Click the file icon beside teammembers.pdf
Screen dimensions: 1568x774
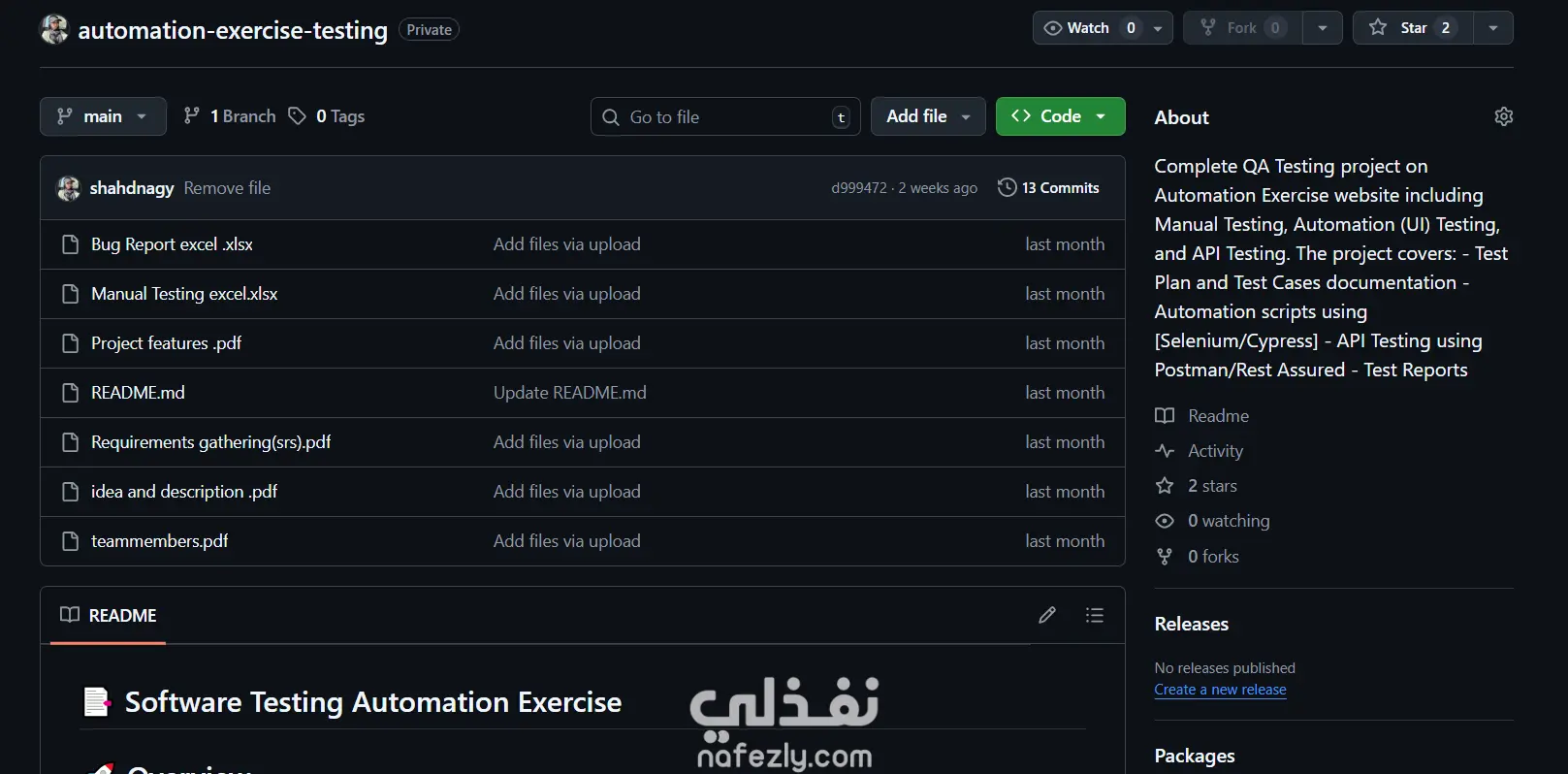[70, 541]
